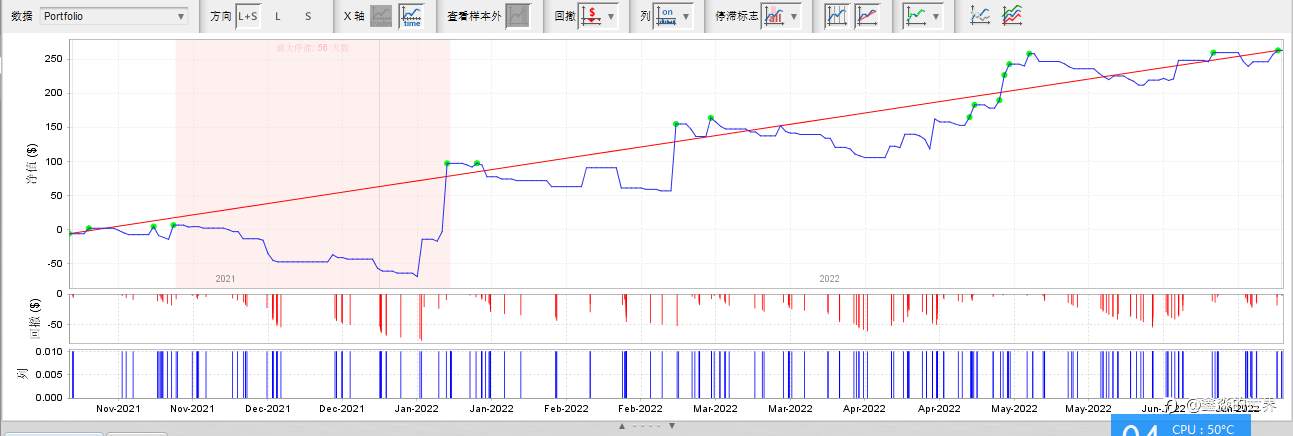The width and height of the screenshot is (1293, 436).
Task: Click the red regression line chart icon
Action: [x=867, y=16]
